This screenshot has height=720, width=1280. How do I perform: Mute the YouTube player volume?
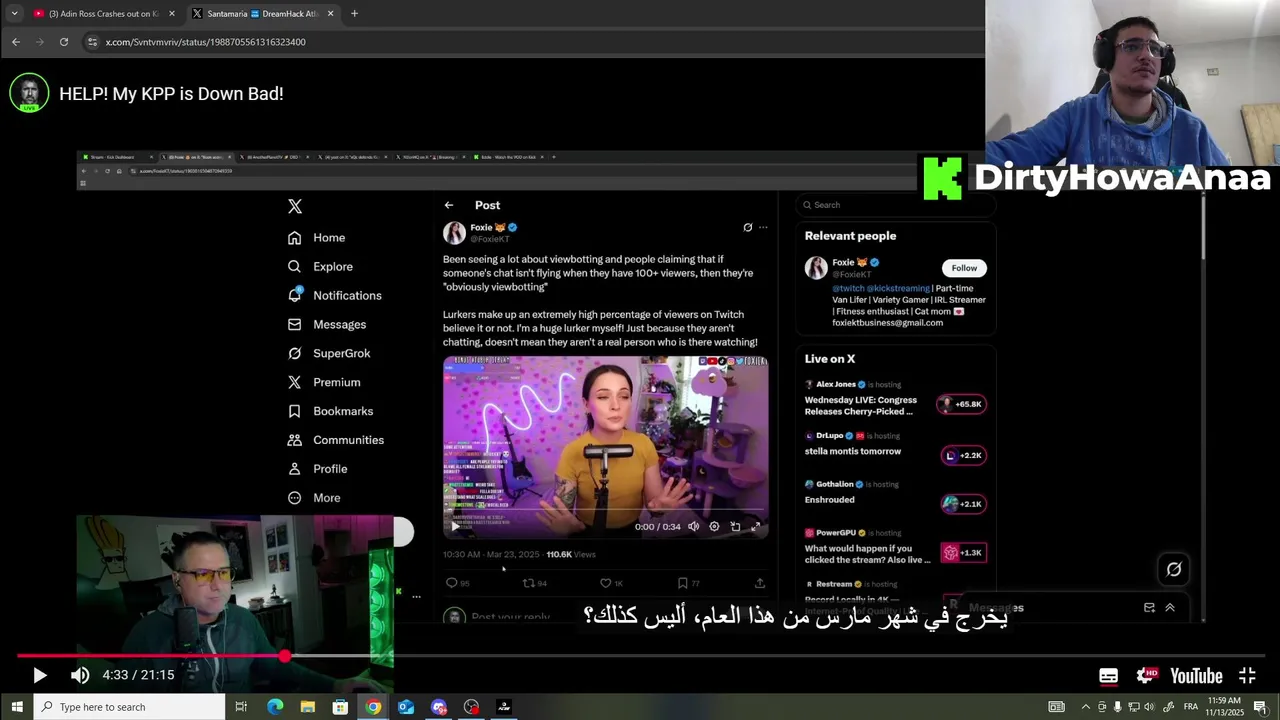click(80, 676)
